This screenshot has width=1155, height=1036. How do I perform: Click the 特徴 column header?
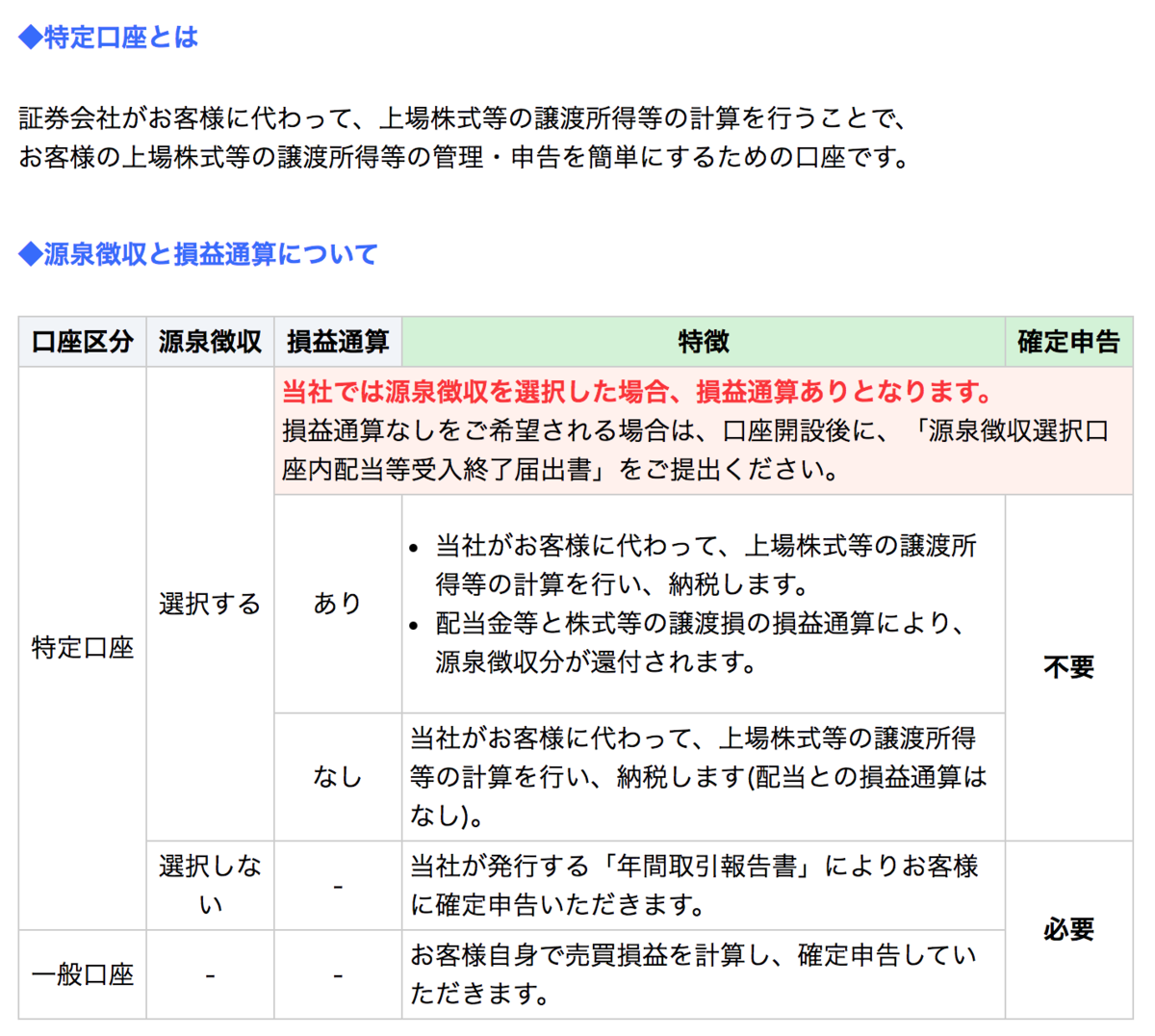pos(704,342)
